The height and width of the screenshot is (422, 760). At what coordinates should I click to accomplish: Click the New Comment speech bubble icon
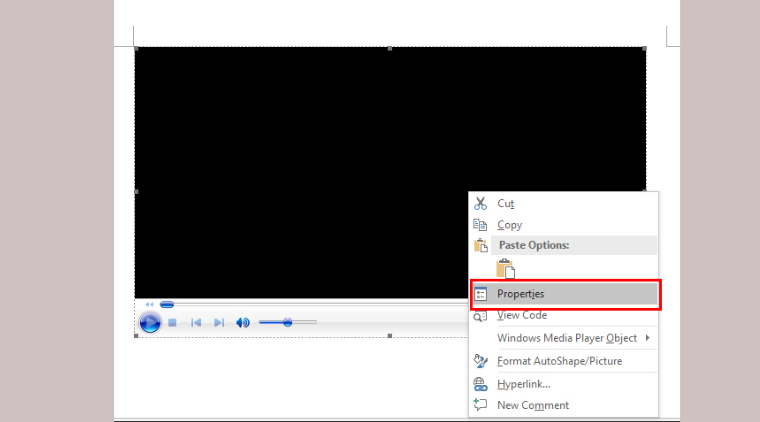(x=480, y=405)
